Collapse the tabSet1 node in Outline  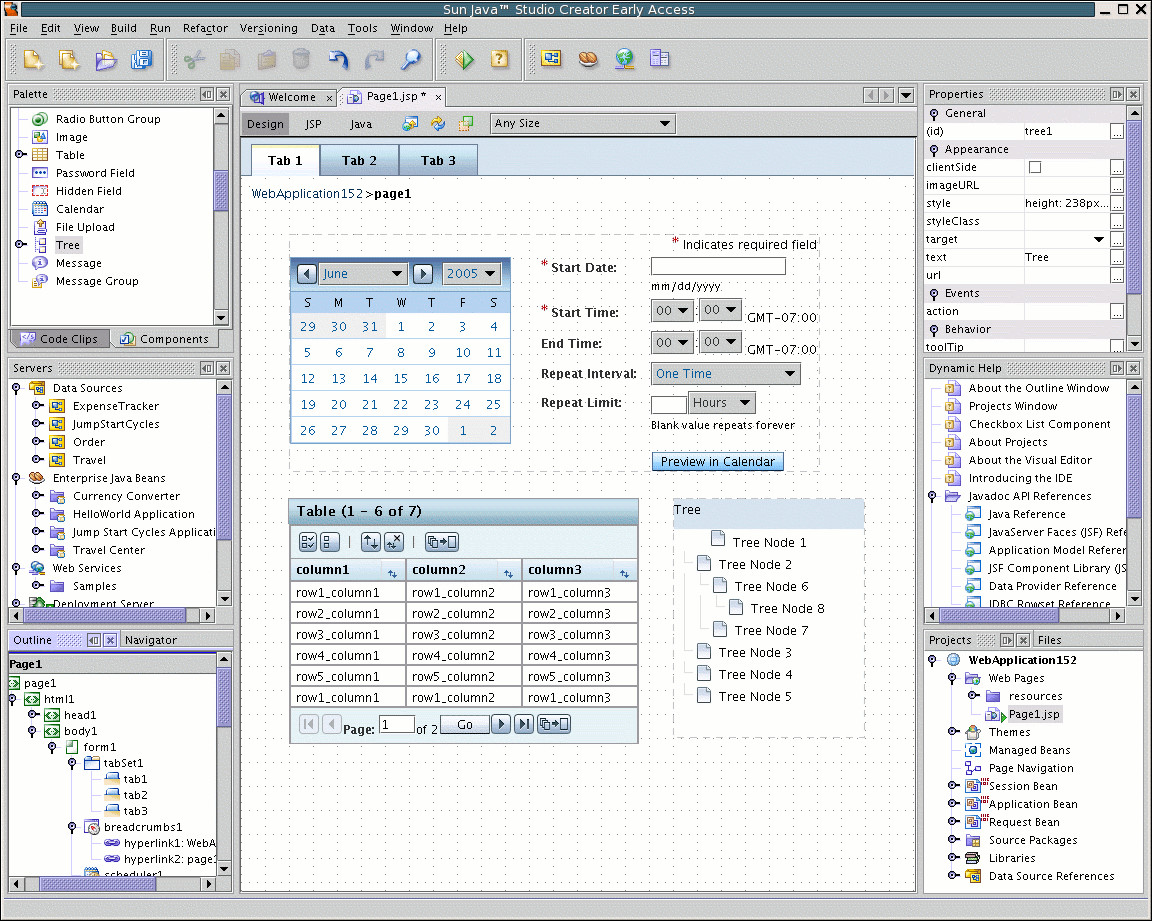pyautogui.click(x=72, y=763)
